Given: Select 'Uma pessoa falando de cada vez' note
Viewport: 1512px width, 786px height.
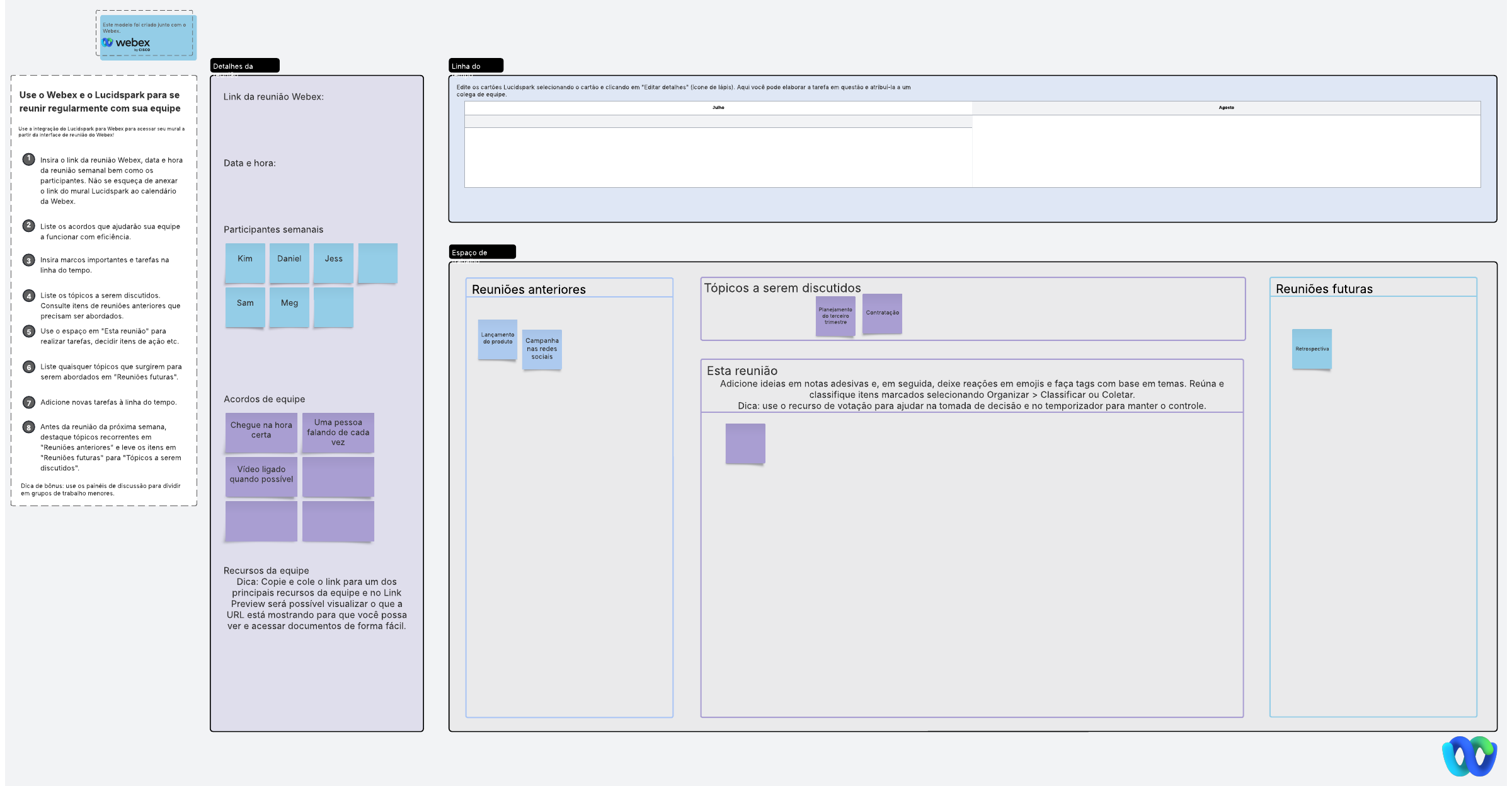Looking at the screenshot, I should tap(338, 432).
